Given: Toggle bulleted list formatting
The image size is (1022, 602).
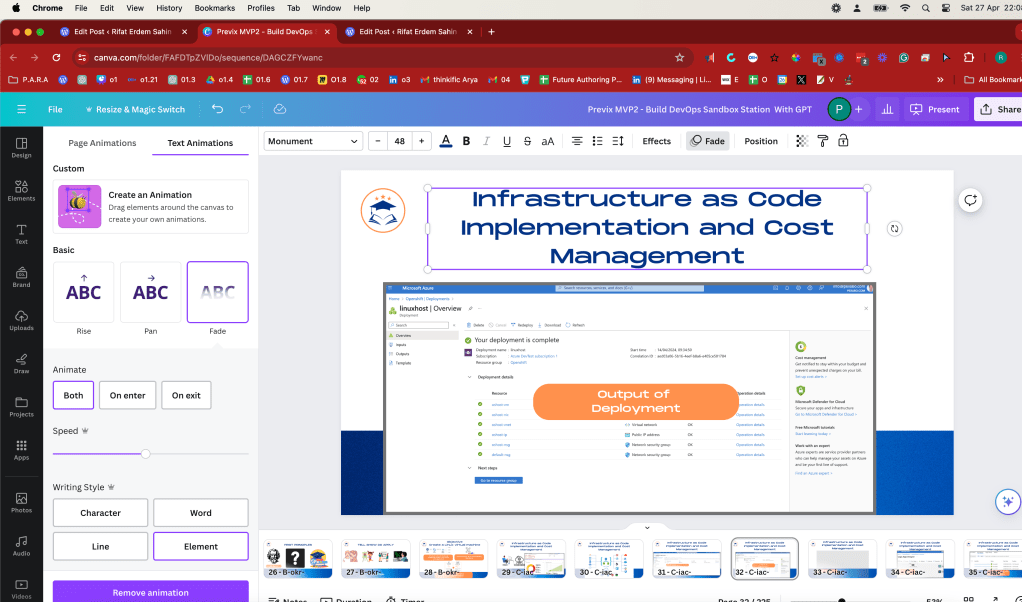Looking at the screenshot, I should click(x=597, y=141).
